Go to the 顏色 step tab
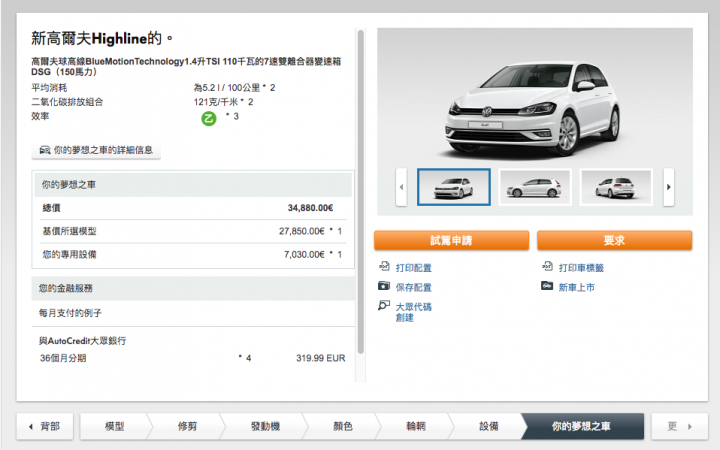720x450 pixels. point(343,427)
